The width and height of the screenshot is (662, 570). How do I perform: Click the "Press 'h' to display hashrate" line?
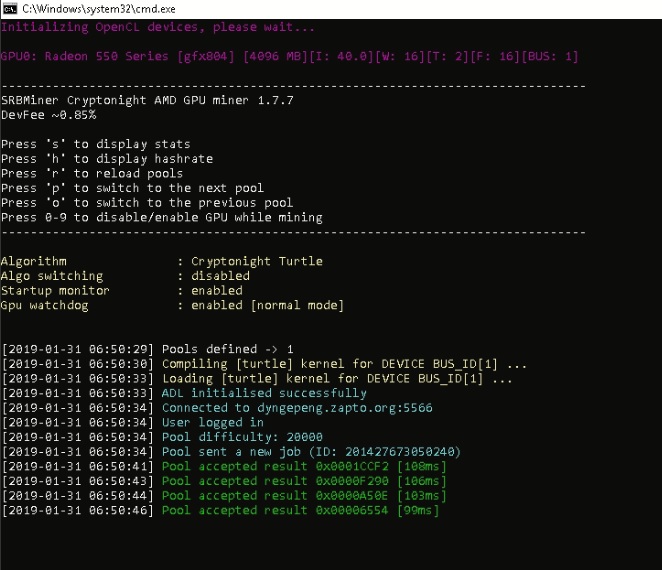(x=107, y=159)
